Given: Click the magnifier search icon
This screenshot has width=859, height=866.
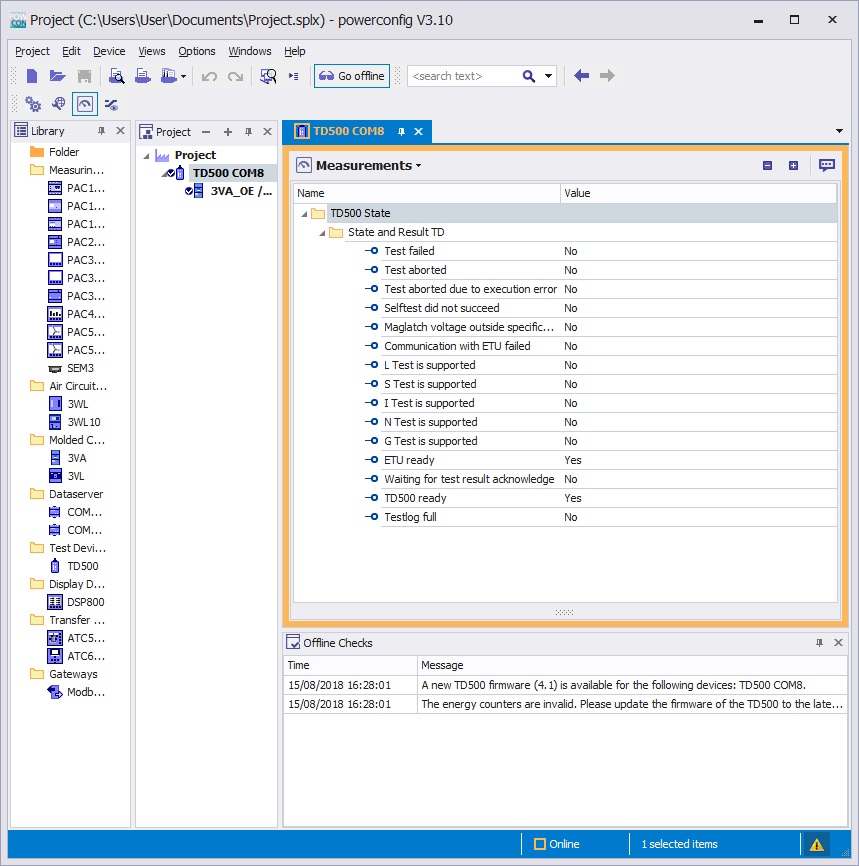Looking at the screenshot, I should coord(529,76).
